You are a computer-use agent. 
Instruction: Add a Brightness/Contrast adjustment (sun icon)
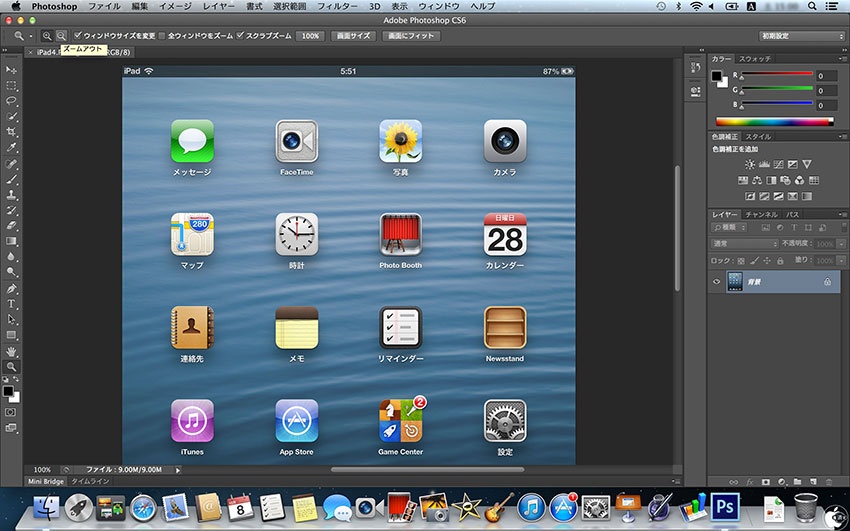pyautogui.click(x=750, y=164)
